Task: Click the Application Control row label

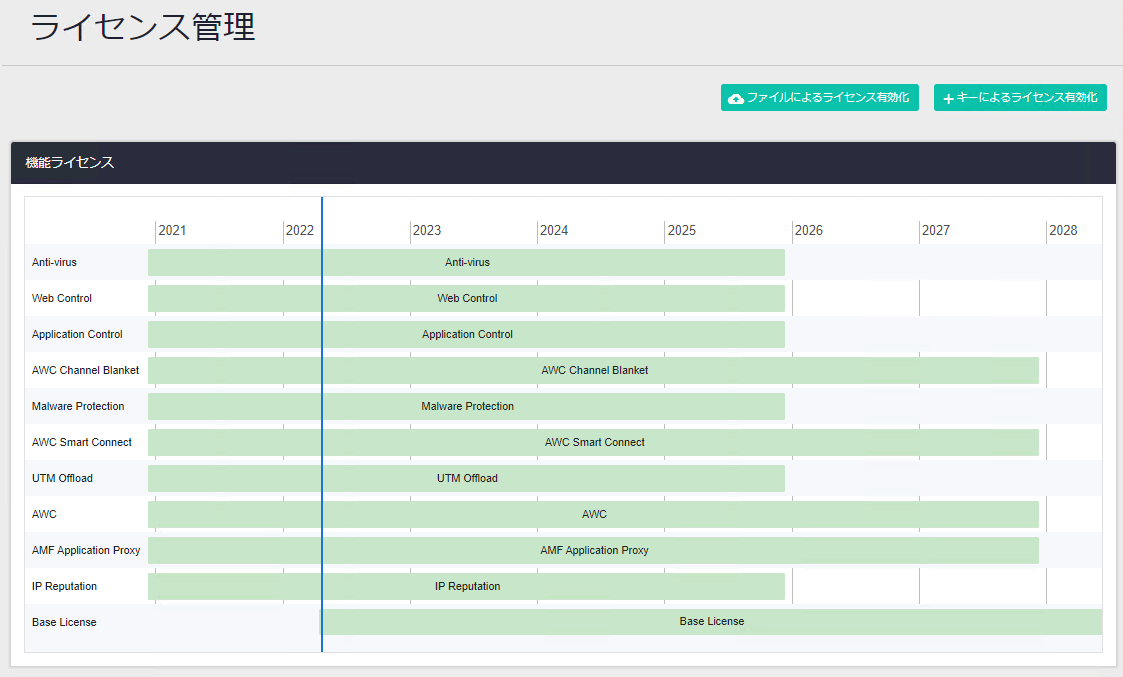Action: (x=77, y=335)
